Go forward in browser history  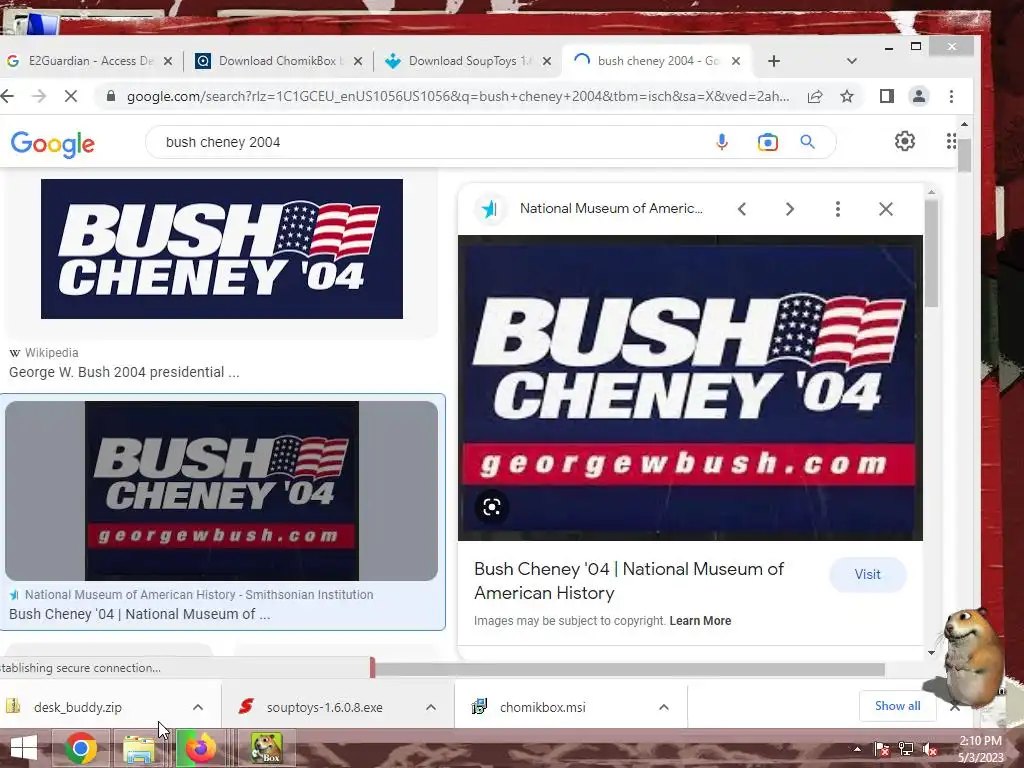[39, 97]
